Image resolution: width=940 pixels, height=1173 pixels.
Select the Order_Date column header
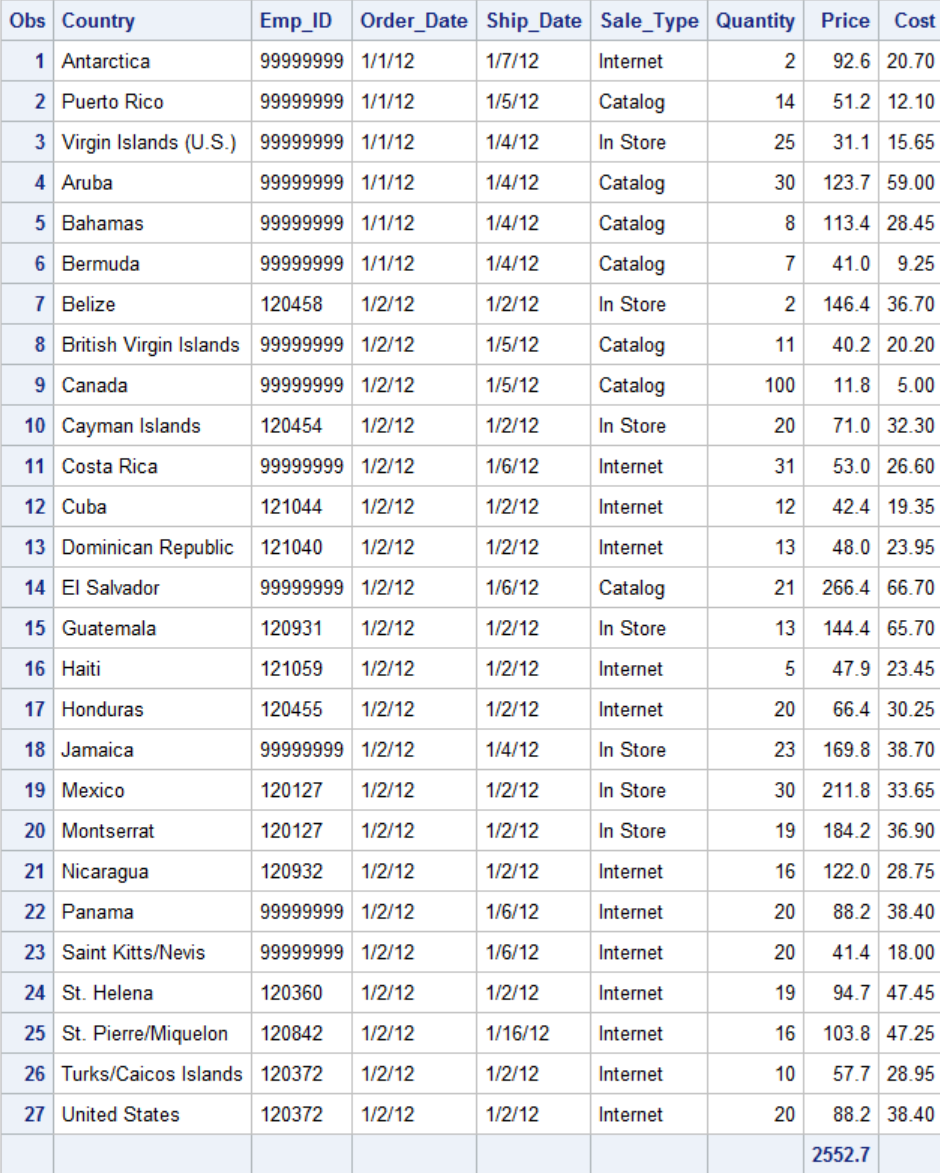(x=413, y=21)
